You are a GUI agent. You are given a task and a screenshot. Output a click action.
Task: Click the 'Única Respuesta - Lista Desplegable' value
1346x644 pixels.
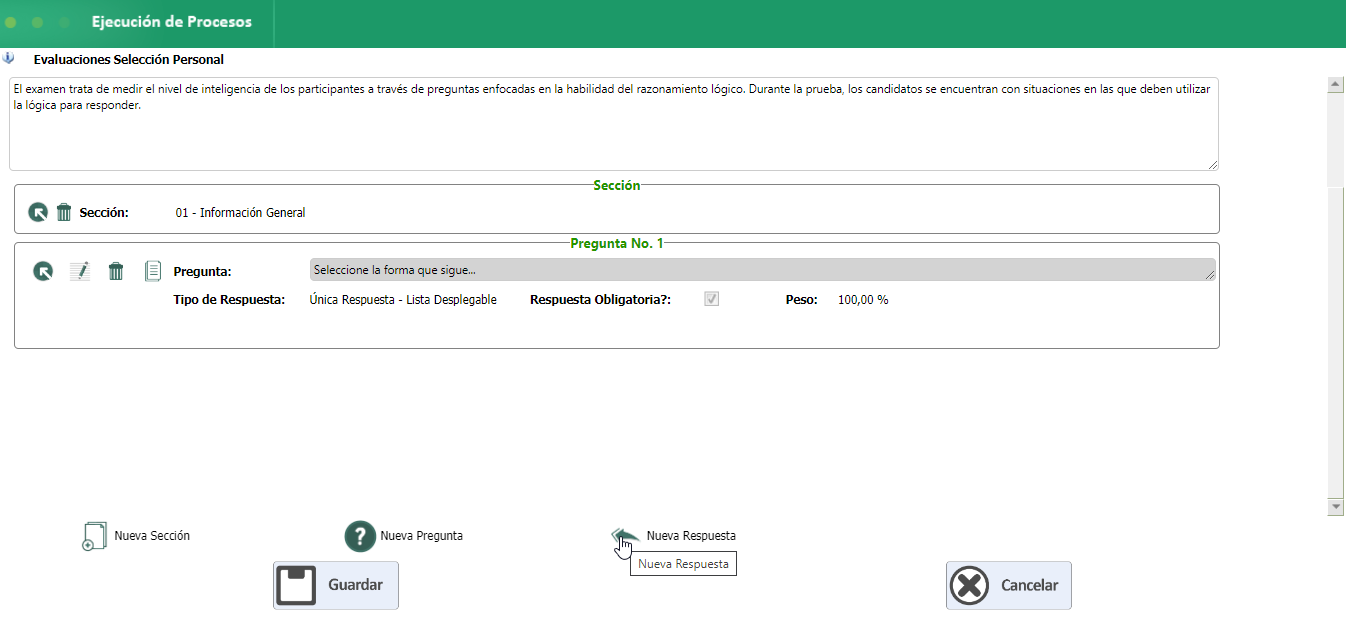point(403,300)
